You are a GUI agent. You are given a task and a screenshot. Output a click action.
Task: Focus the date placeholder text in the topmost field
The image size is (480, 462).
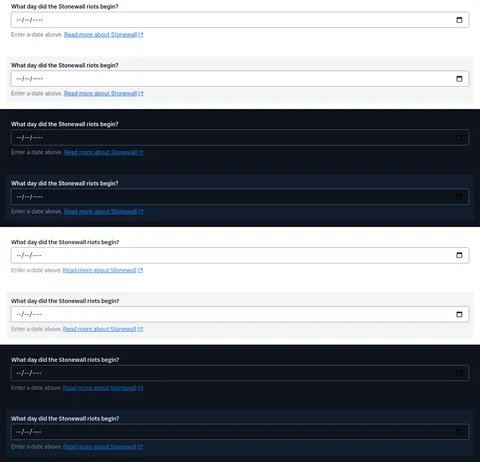[x=30, y=20]
